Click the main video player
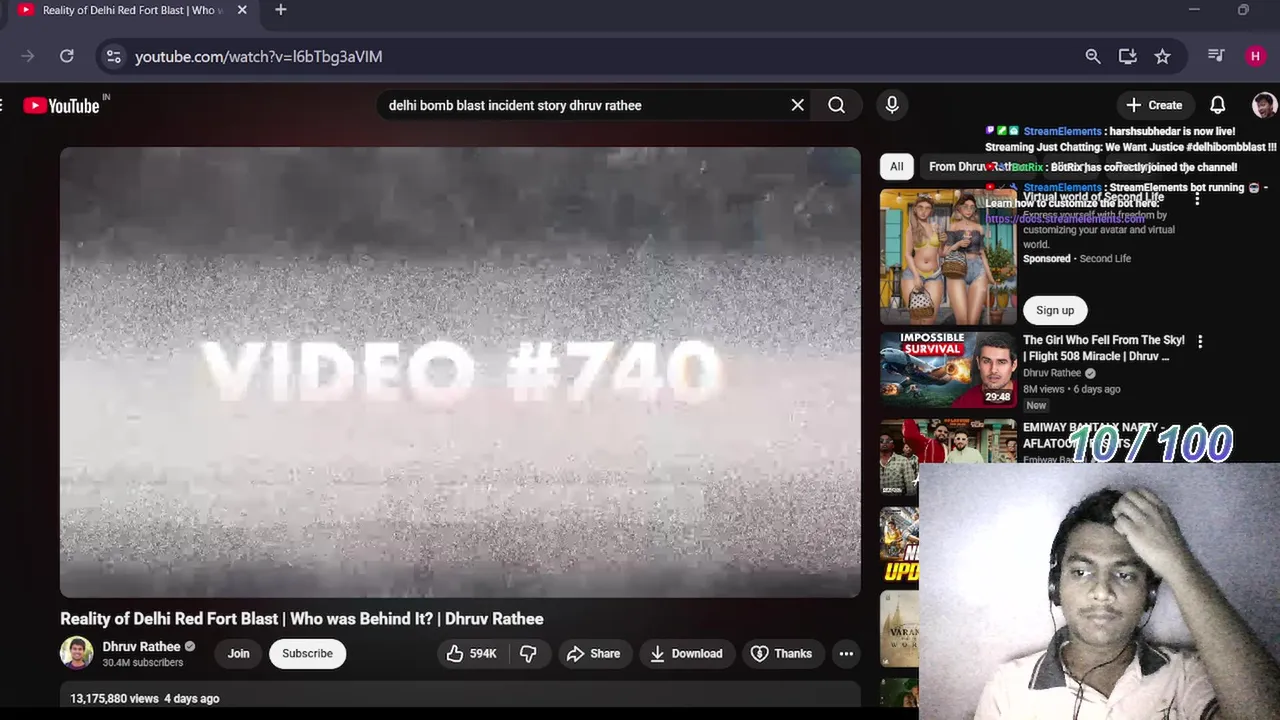Viewport: 1280px width, 720px height. [460, 372]
